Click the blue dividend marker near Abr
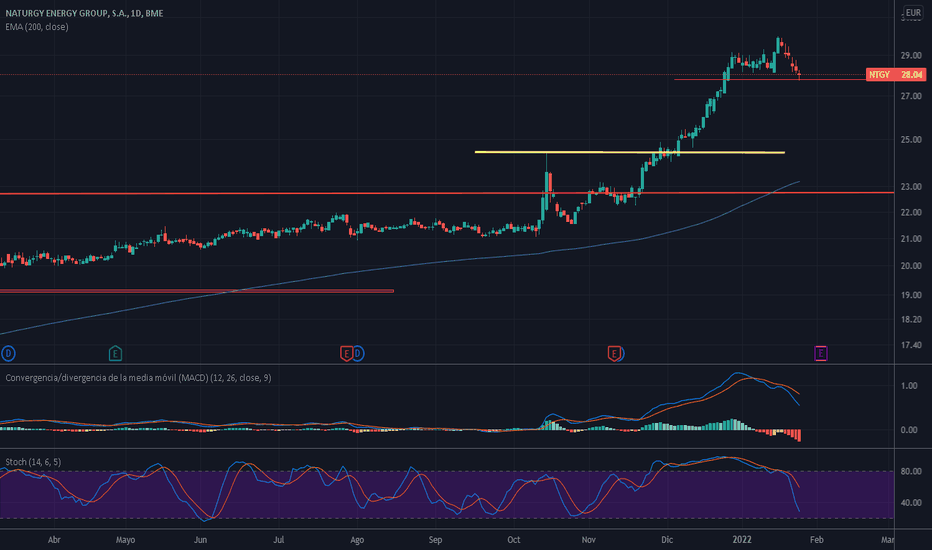932x550 pixels. click(x=8, y=354)
